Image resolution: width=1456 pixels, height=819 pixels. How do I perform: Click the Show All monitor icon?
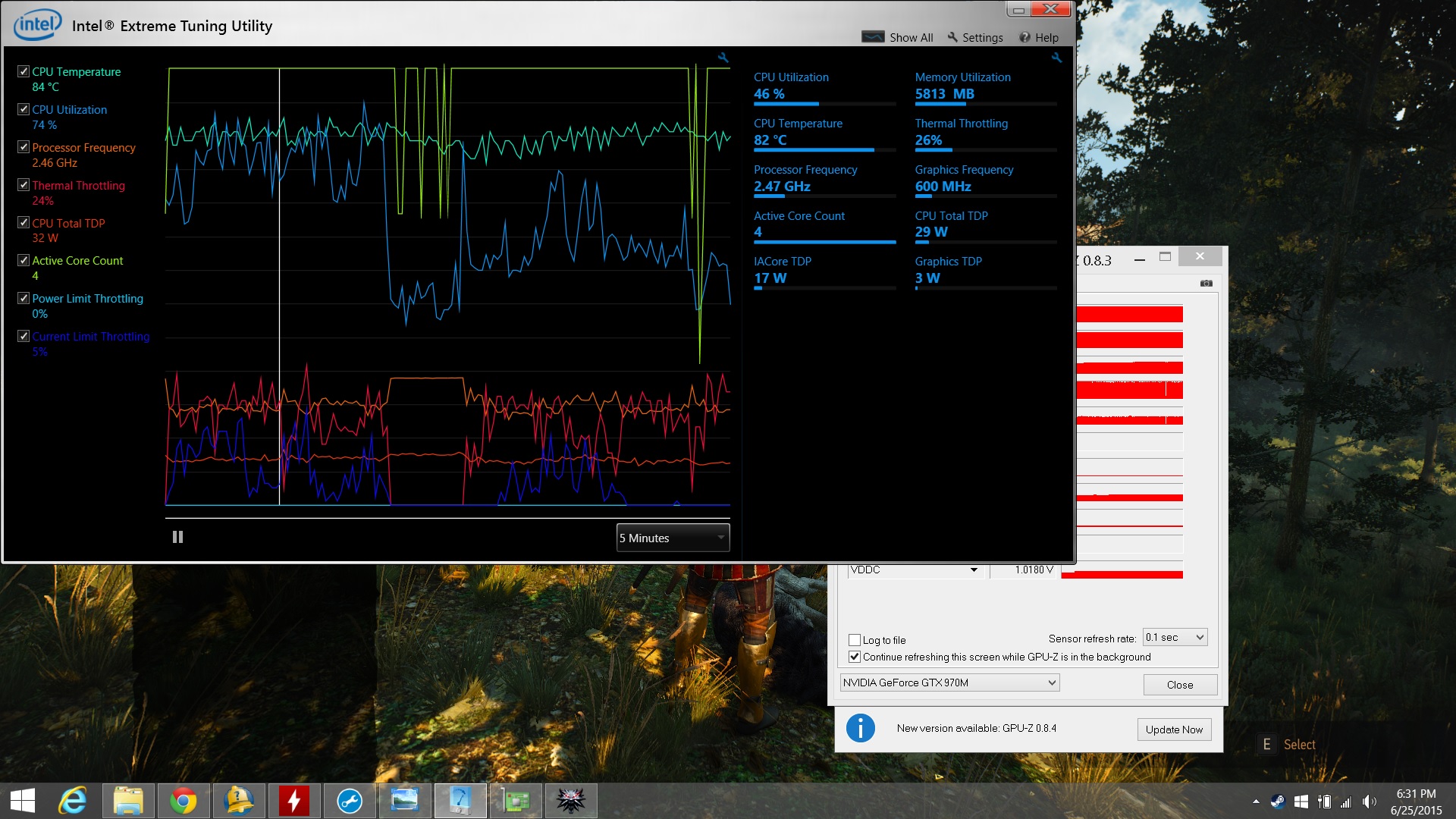point(873,36)
